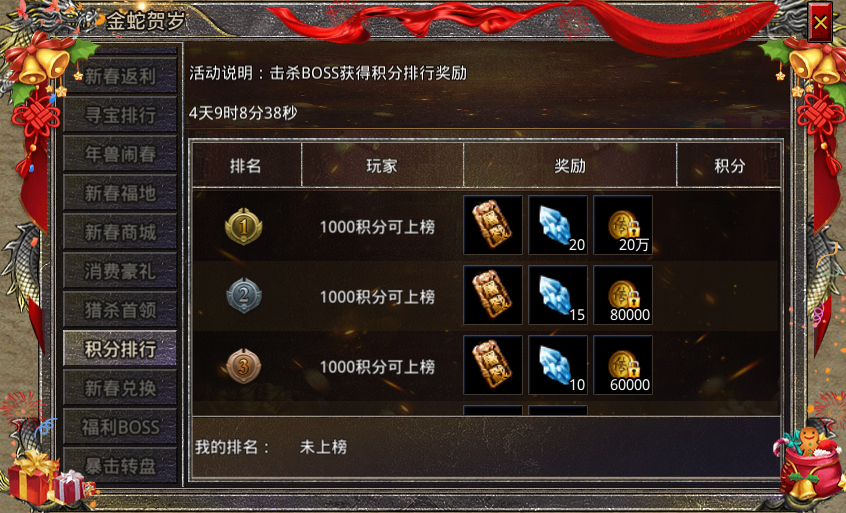Image resolution: width=846 pixels, height=513 pixels.
Task: Click third place crystal reward showing 10
Action: pos(558,365)
